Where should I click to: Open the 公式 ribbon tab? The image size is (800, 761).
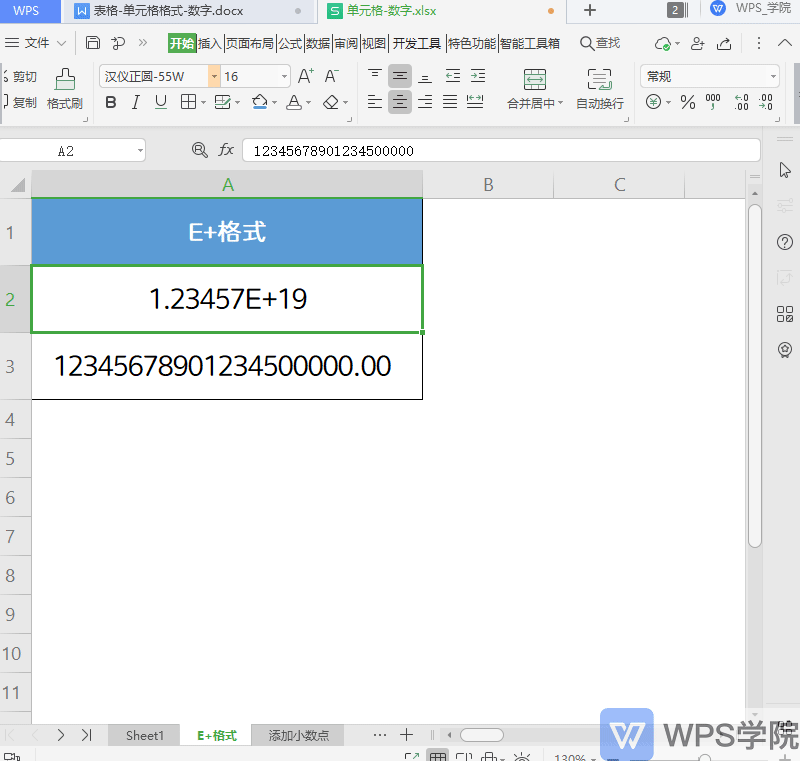[x=290, y=43]
